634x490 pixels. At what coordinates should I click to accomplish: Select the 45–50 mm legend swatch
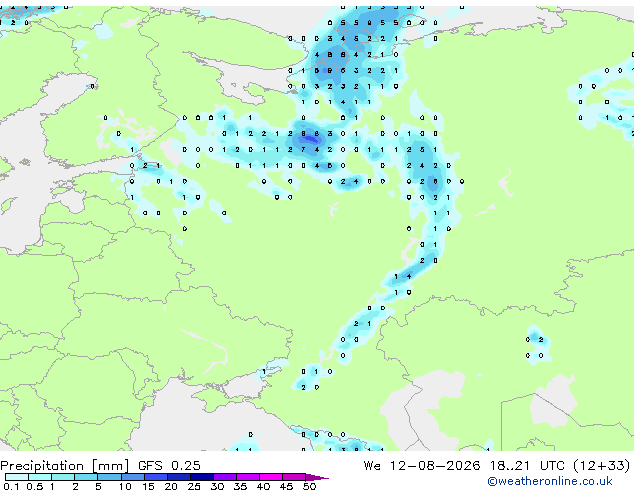[x=294, y=477]
